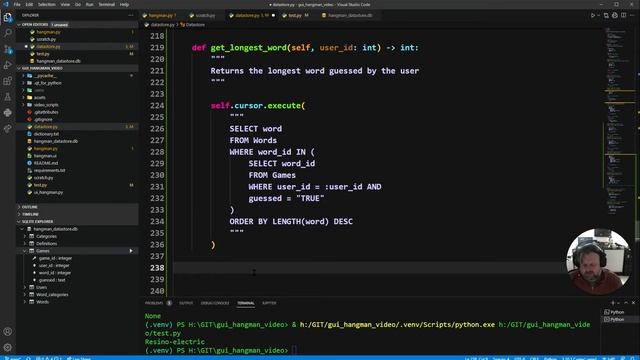
Task: Open the Terminal menu
Action: [107, 4]
